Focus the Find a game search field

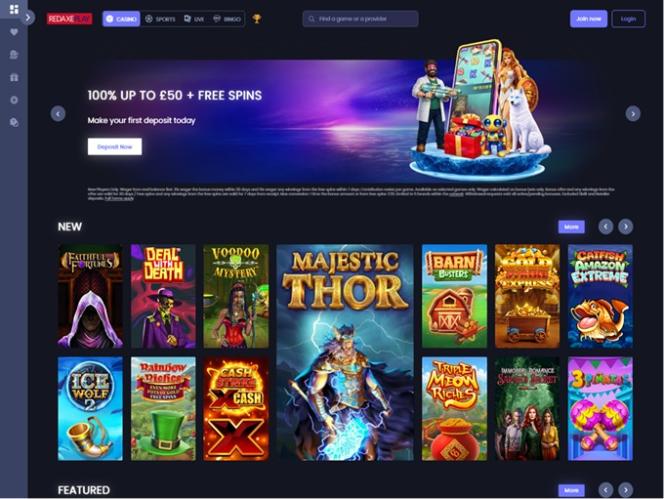(x=360, y=19)
